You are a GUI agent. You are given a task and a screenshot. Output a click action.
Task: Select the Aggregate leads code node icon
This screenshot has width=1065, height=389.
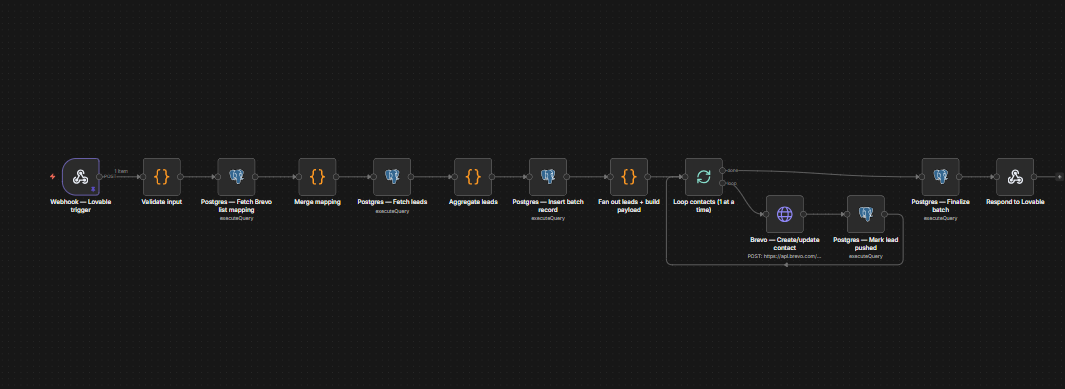473,177
